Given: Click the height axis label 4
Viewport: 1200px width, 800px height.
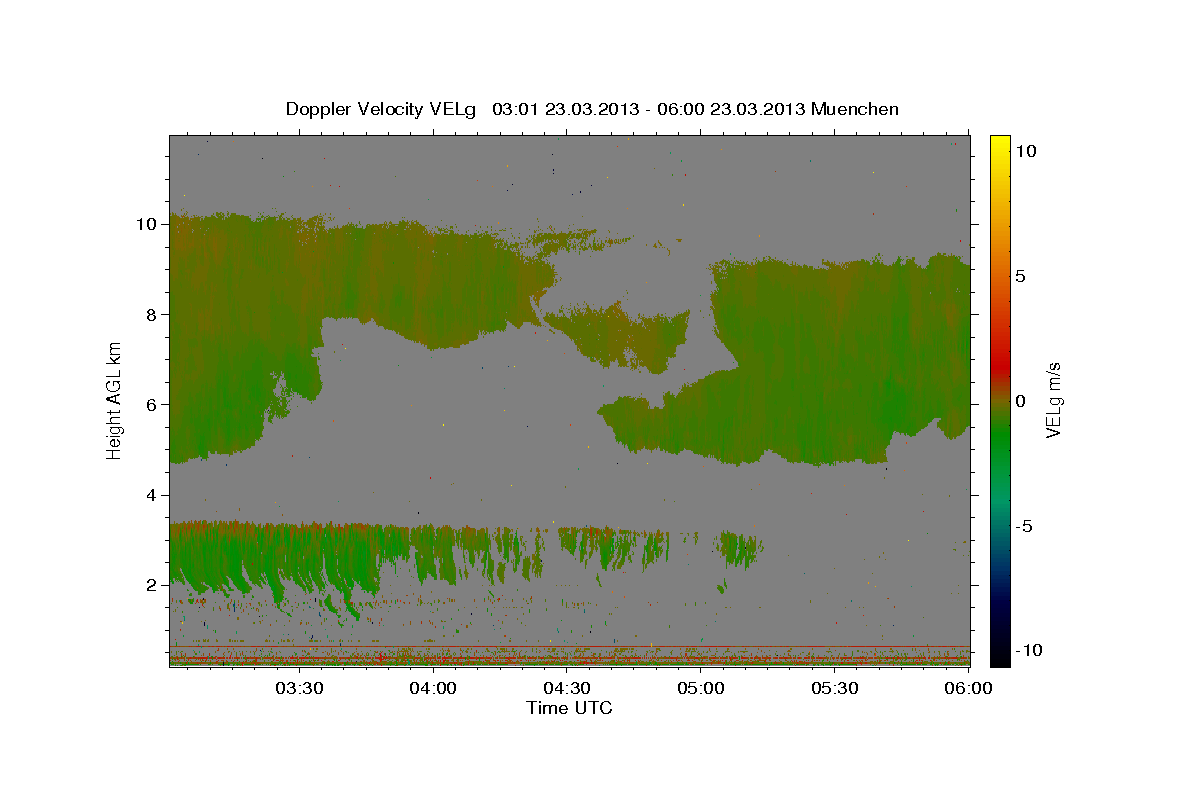Looking at the screenshot, I should [151, 495].
